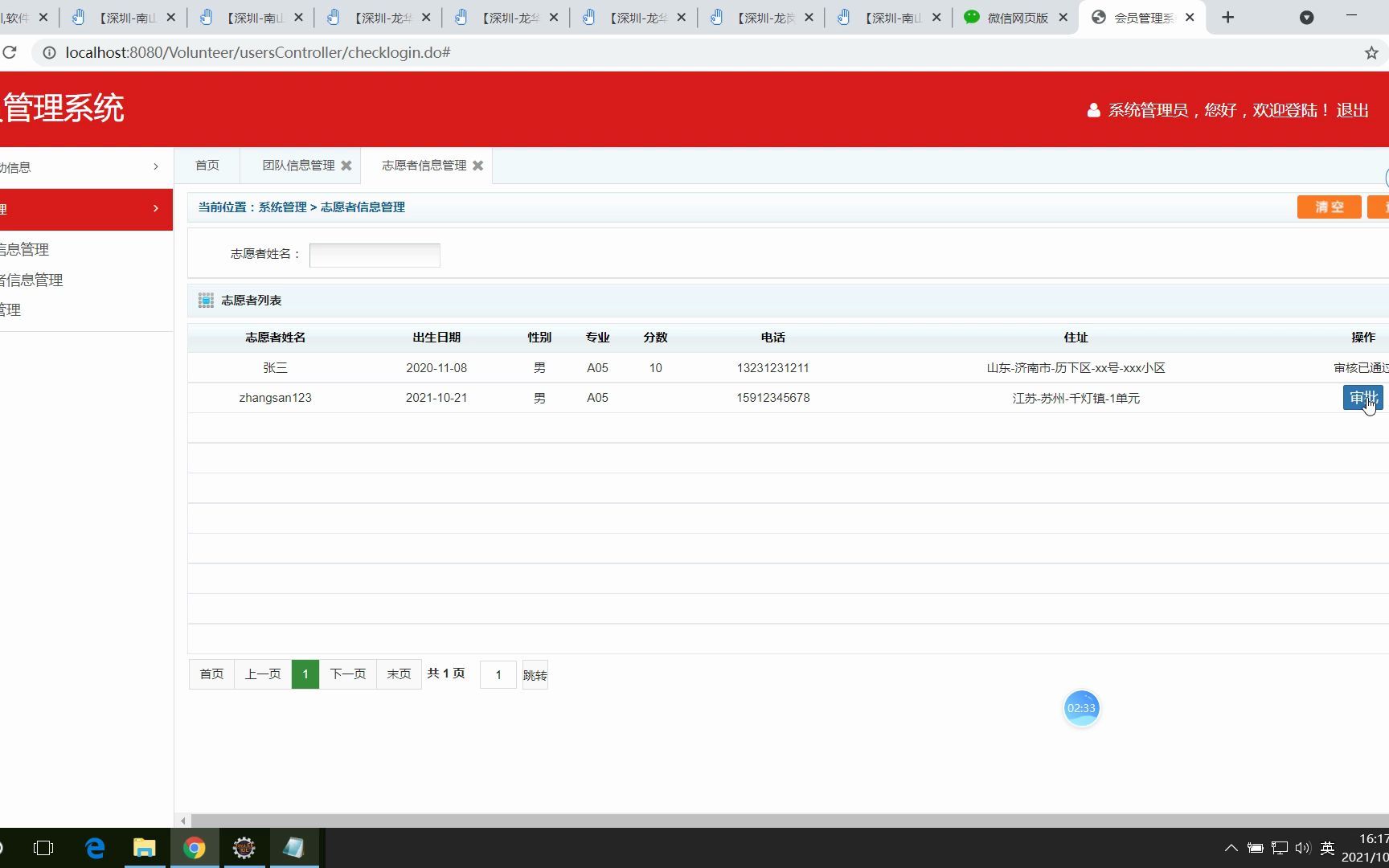Click the taskbar clock showing 16:17
The width and height of the screenshot is (1389, 868).
coord(1373,839)
